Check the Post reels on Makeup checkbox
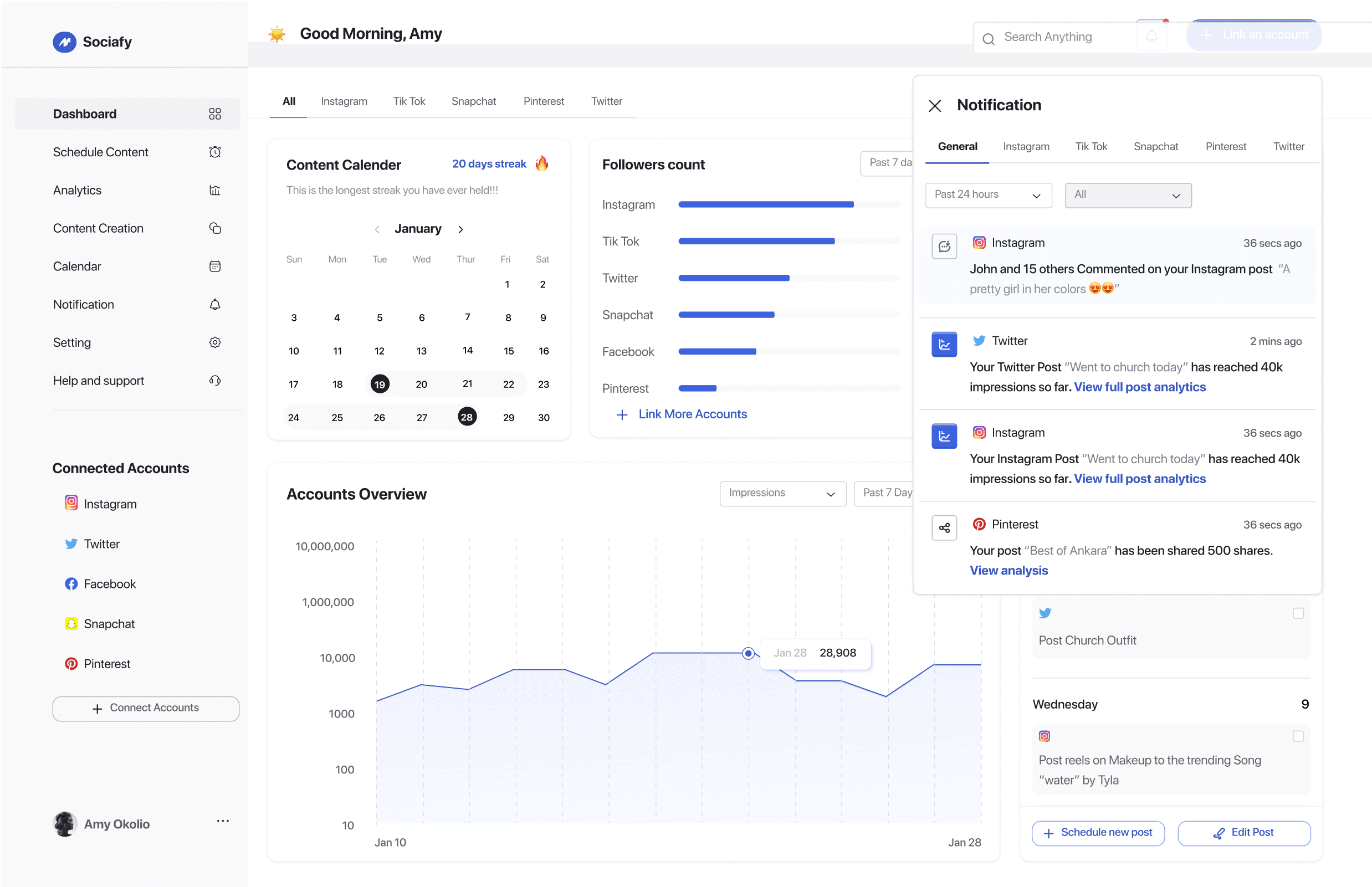Viewport: 1372px width, 887px height. pyautogui.click(x=1298, y=736)
